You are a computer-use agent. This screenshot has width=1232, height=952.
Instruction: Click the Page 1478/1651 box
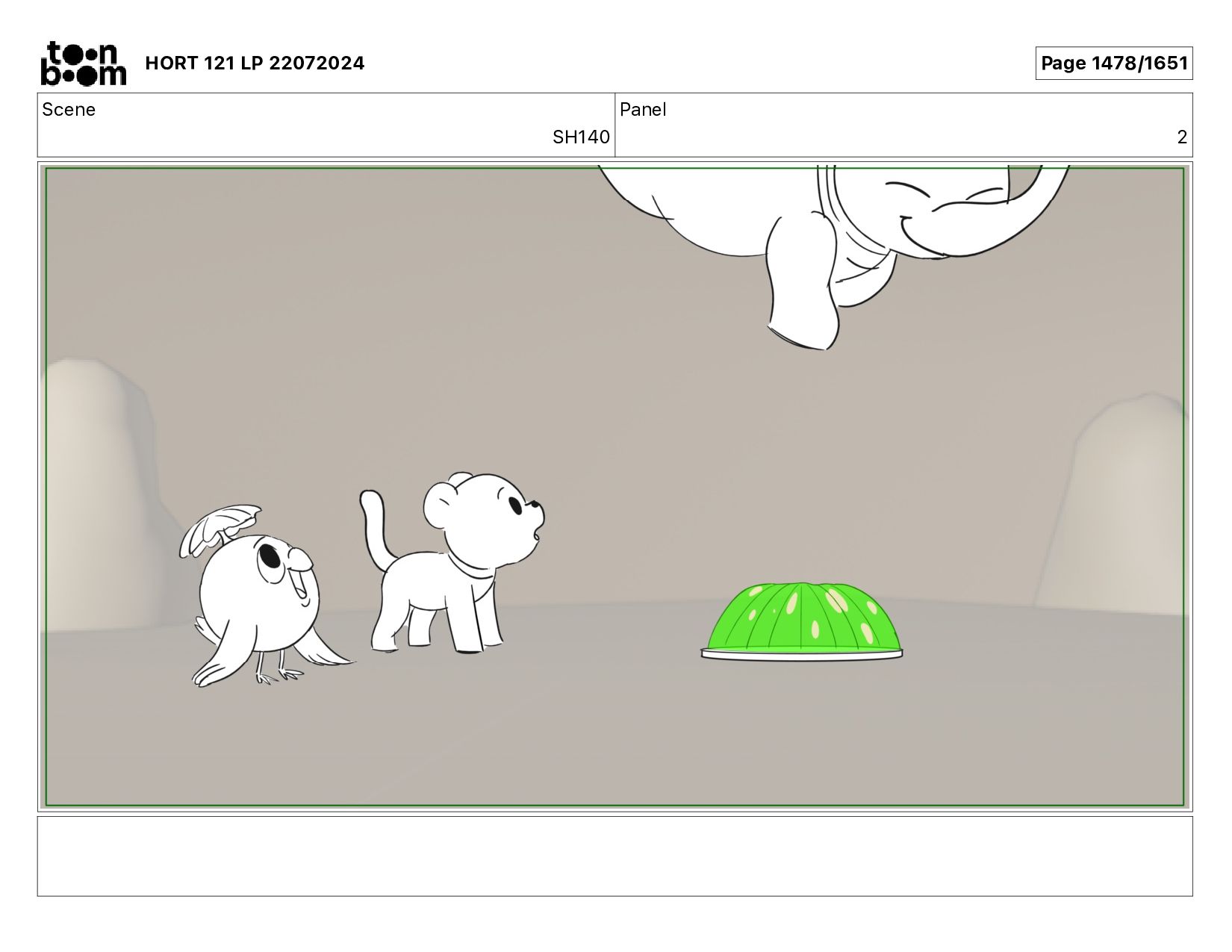coord(1113,63)
